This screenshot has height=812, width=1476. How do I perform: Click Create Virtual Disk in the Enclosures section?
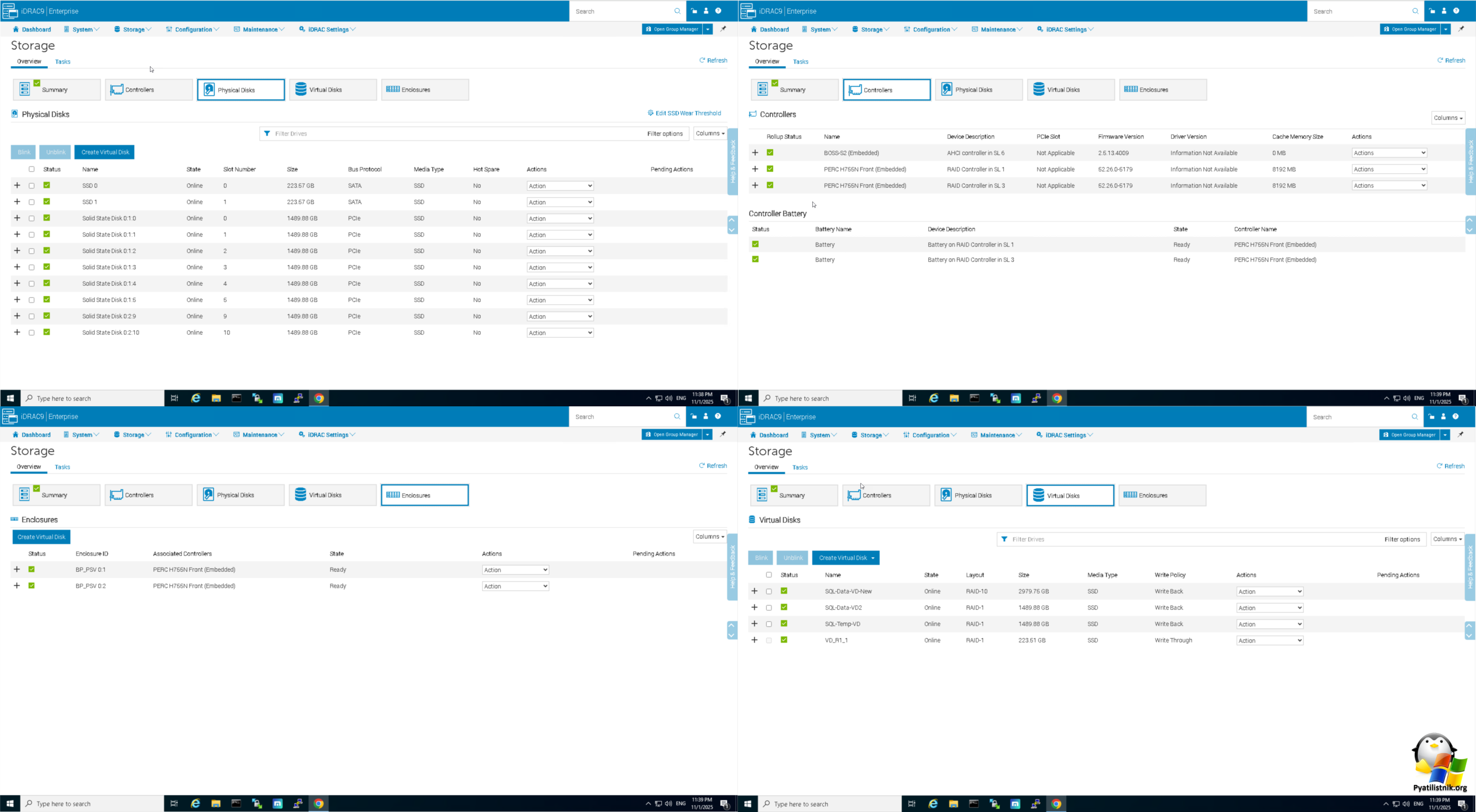pyautogui.click(x=42, y=537)
